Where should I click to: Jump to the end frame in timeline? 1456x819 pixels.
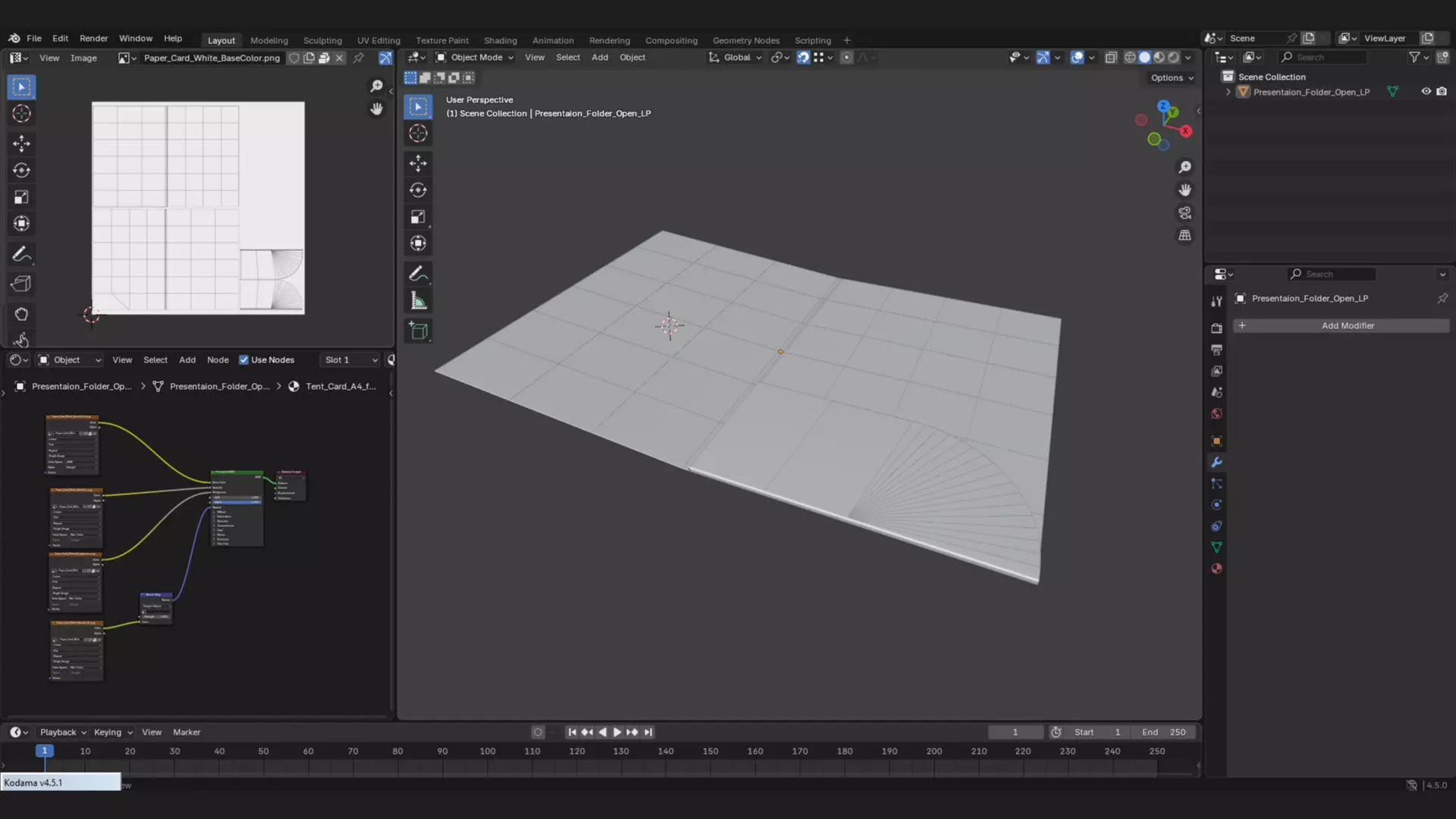[648, 733]
